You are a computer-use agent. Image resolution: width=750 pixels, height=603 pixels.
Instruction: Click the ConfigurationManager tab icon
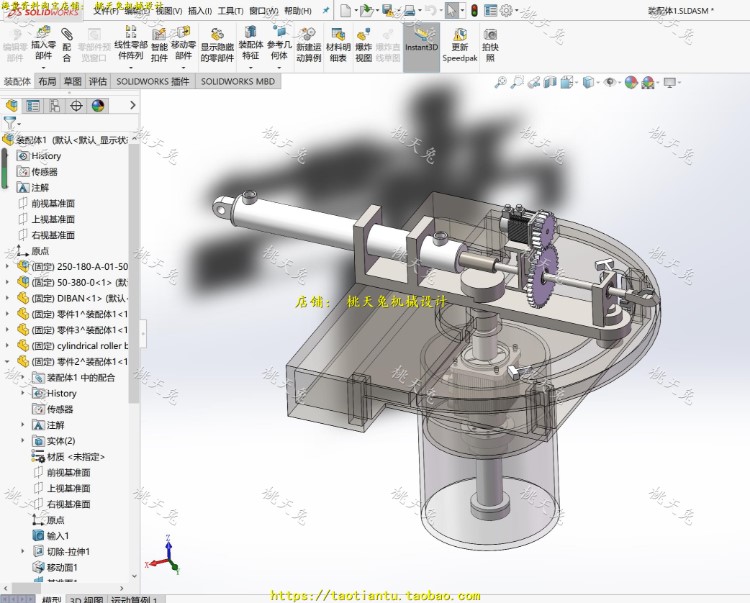click(x=55, y=106)
